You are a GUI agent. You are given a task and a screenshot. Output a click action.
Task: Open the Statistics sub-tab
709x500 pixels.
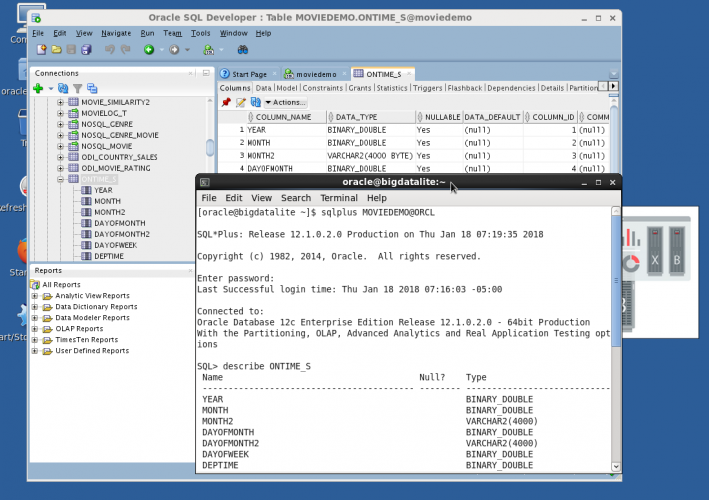pos(392,88)
